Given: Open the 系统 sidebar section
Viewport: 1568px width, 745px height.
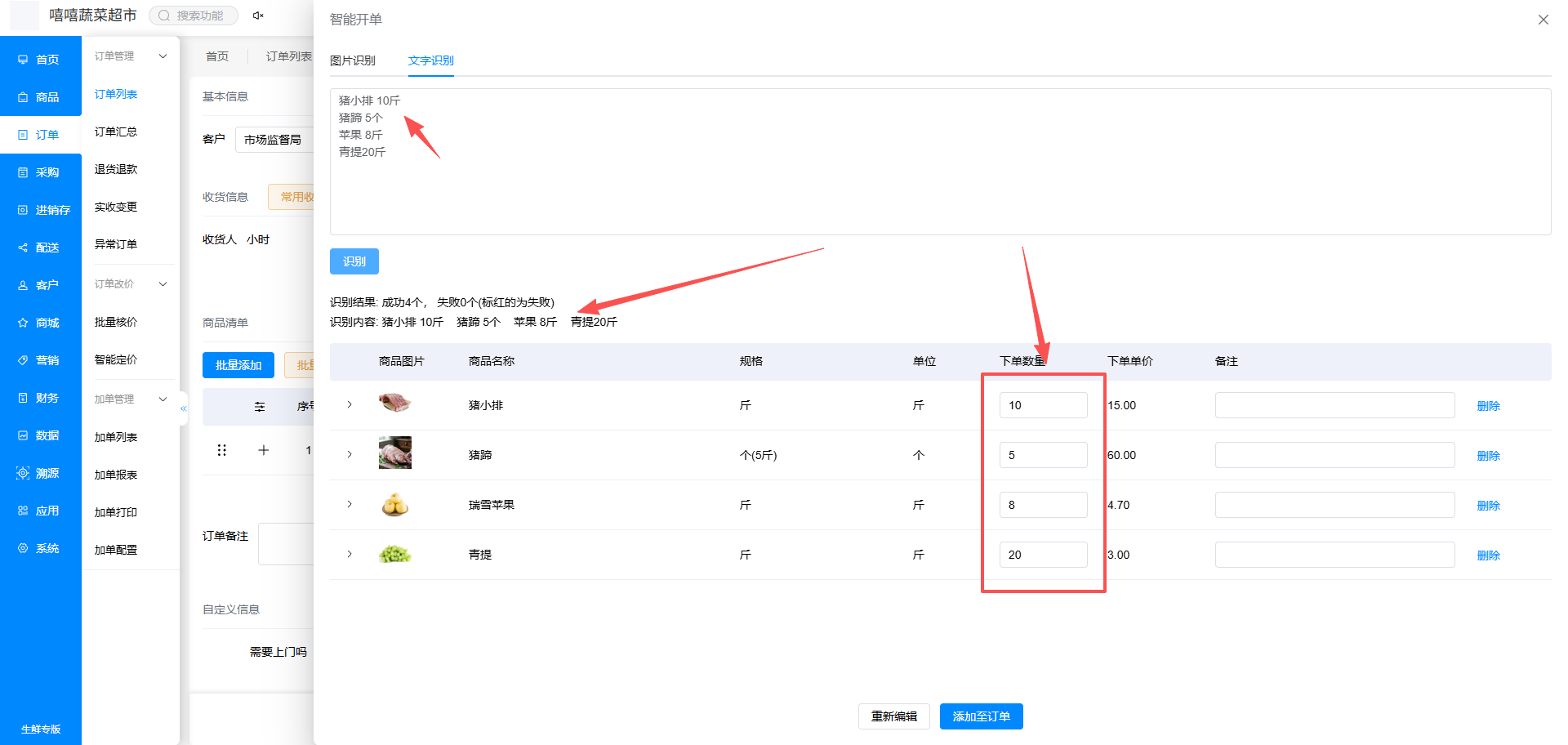Looking at the screenshot, I should tap(40, 548).
